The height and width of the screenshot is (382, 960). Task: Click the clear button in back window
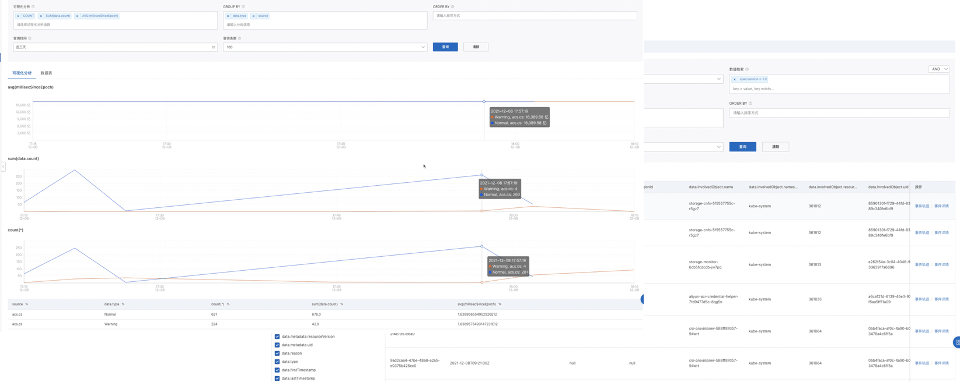(776, 147)
